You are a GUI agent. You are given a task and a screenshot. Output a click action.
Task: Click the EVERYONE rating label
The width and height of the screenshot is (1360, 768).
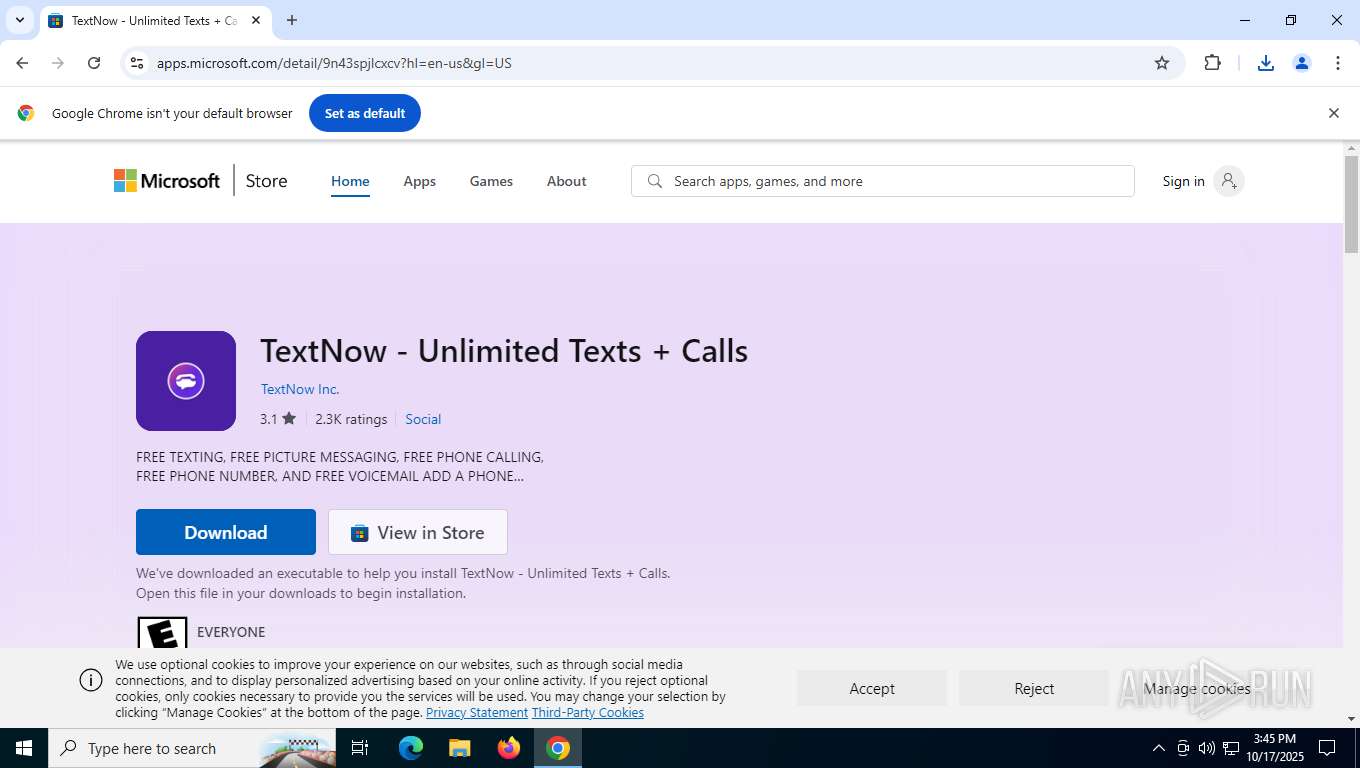click(231, 632)
